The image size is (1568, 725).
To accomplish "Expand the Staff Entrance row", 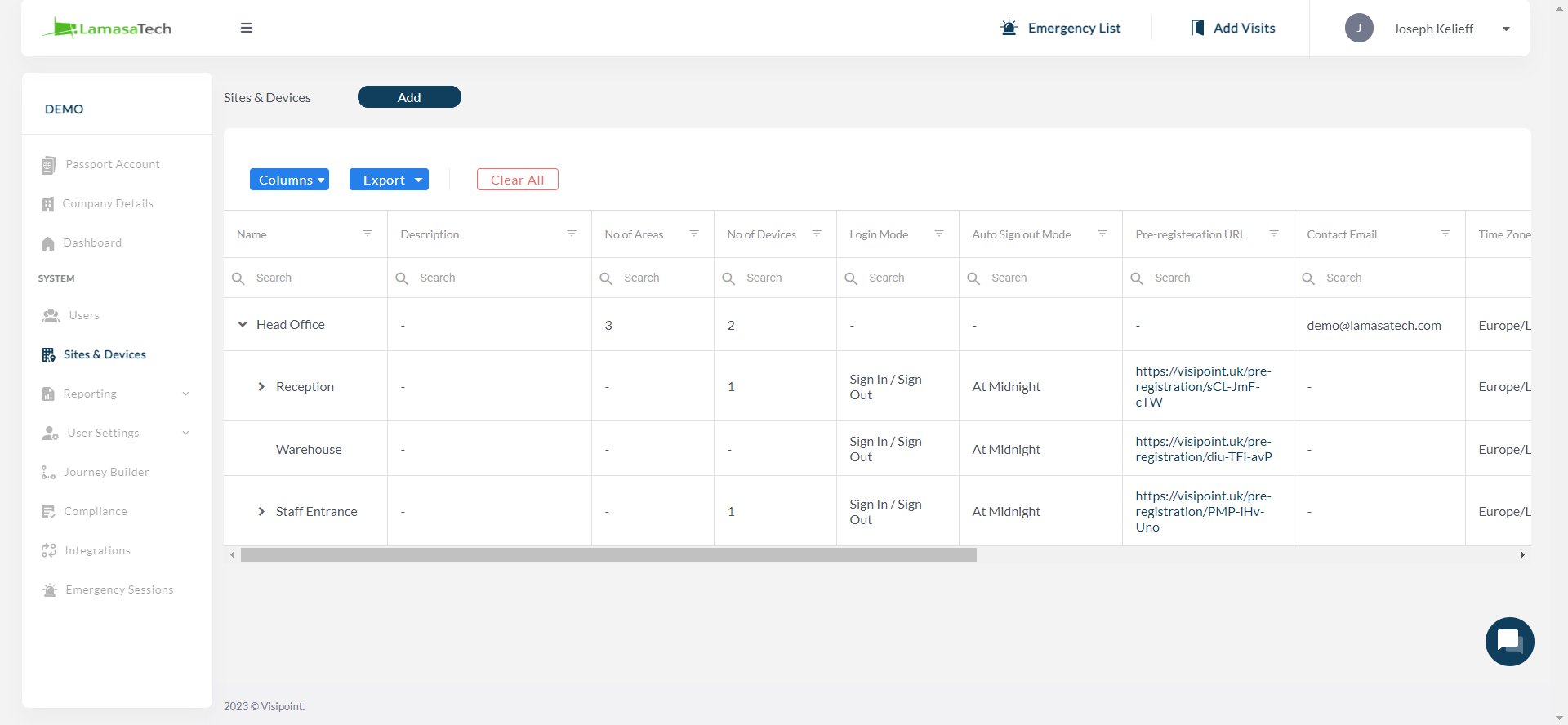I will pos(261,511).
